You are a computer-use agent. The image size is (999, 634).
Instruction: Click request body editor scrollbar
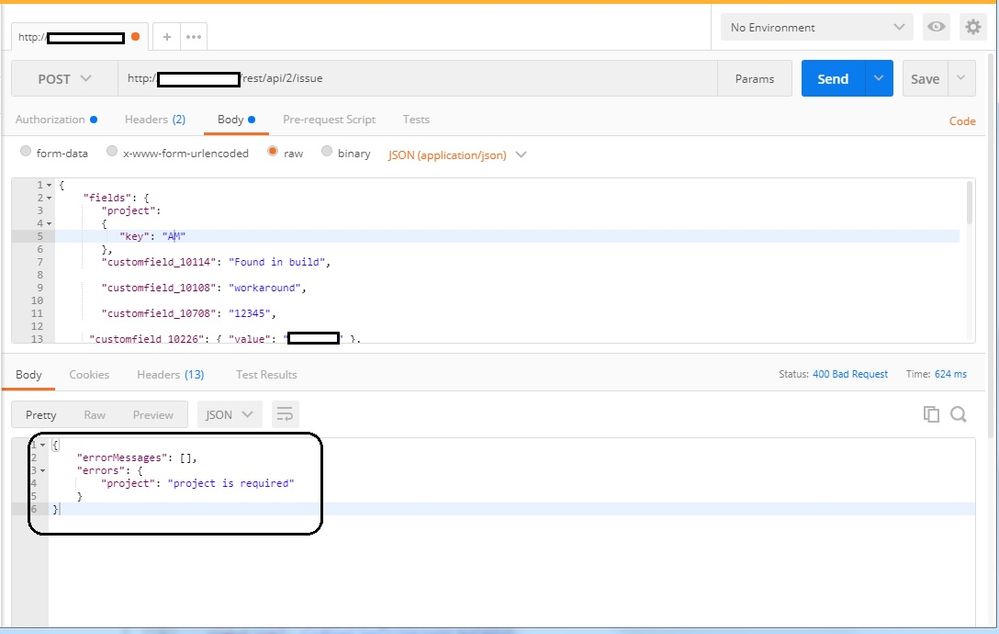pos(969,203)
